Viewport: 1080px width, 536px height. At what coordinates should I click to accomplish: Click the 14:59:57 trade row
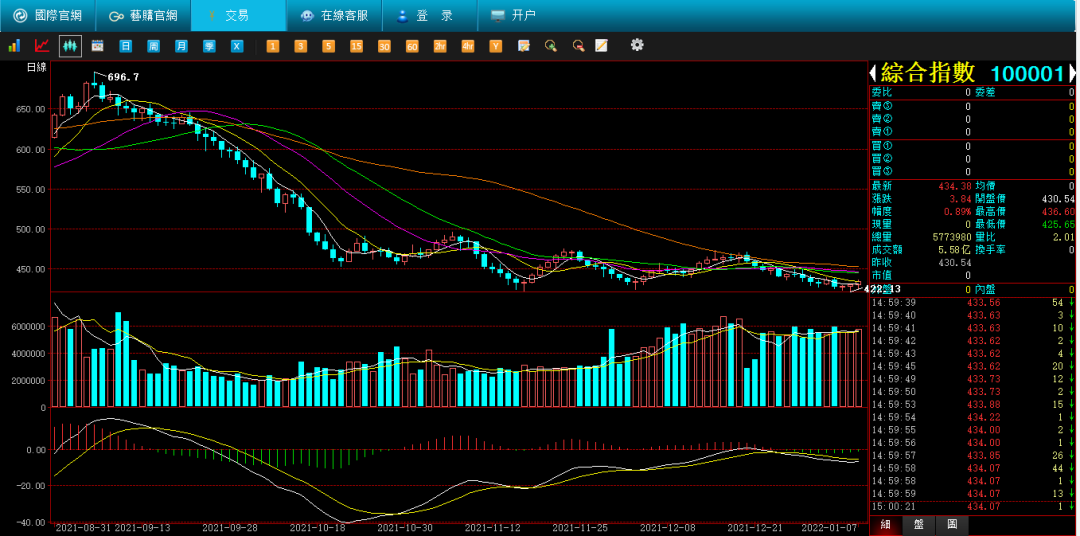click(972, 455)
